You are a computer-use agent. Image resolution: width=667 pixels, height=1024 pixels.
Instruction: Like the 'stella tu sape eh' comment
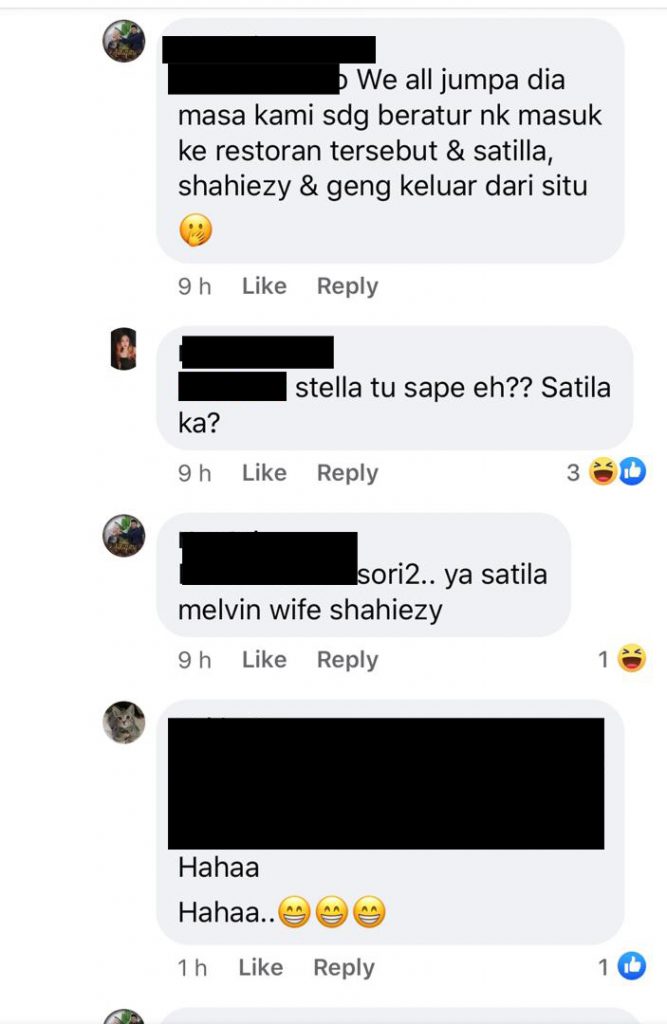[x=264, y=473]
